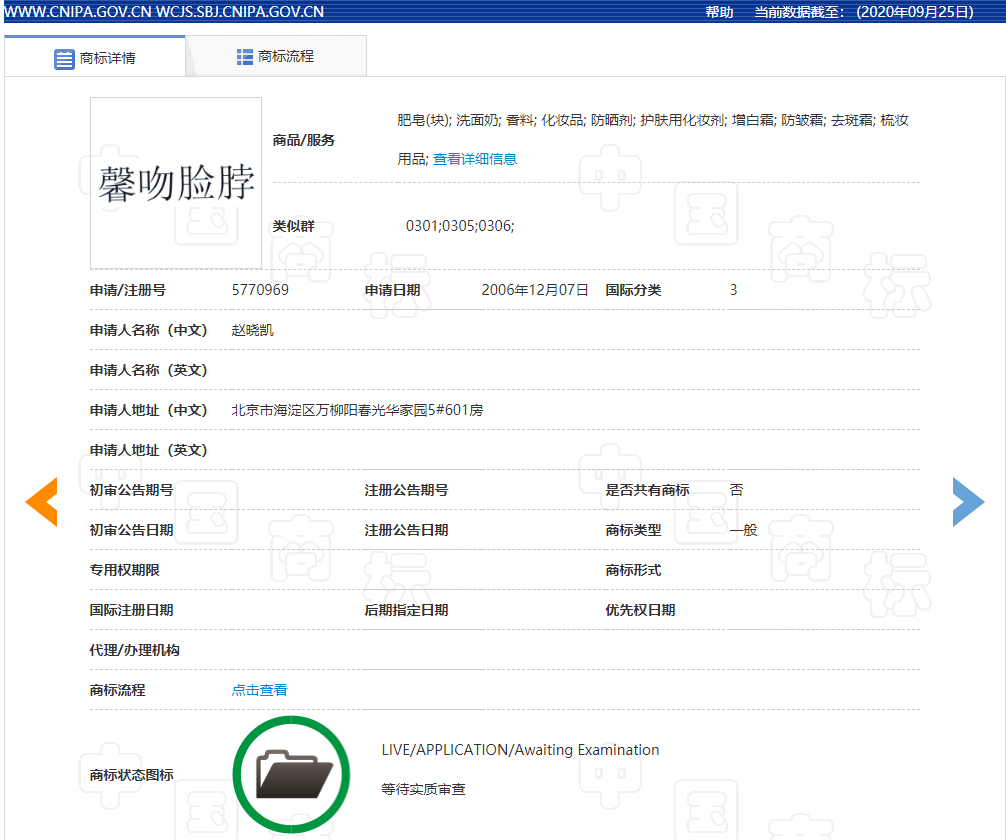This screenshot has width=1006, height=840.
Task: Click 帮助 in the top bar
Action: (719, 12)
